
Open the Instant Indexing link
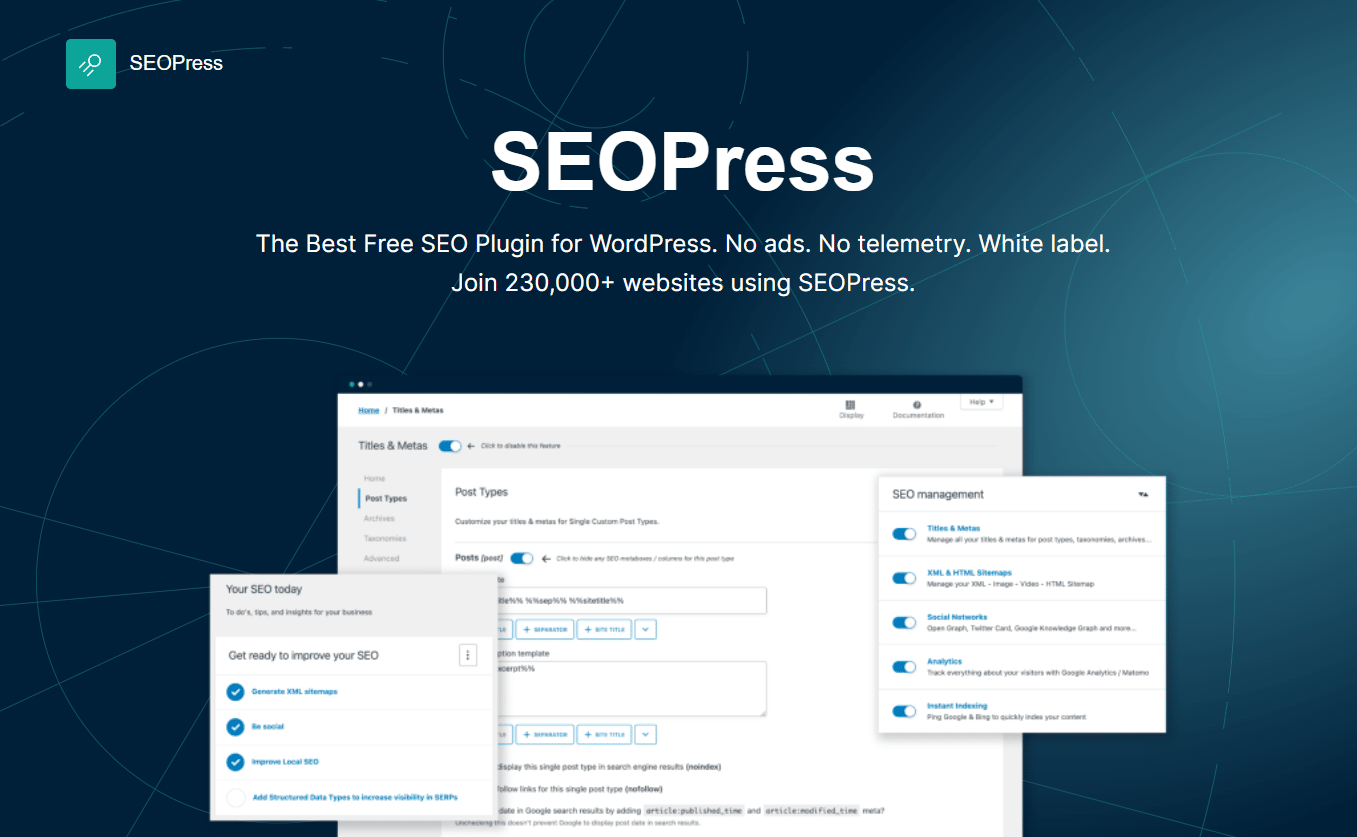(956, 705)
